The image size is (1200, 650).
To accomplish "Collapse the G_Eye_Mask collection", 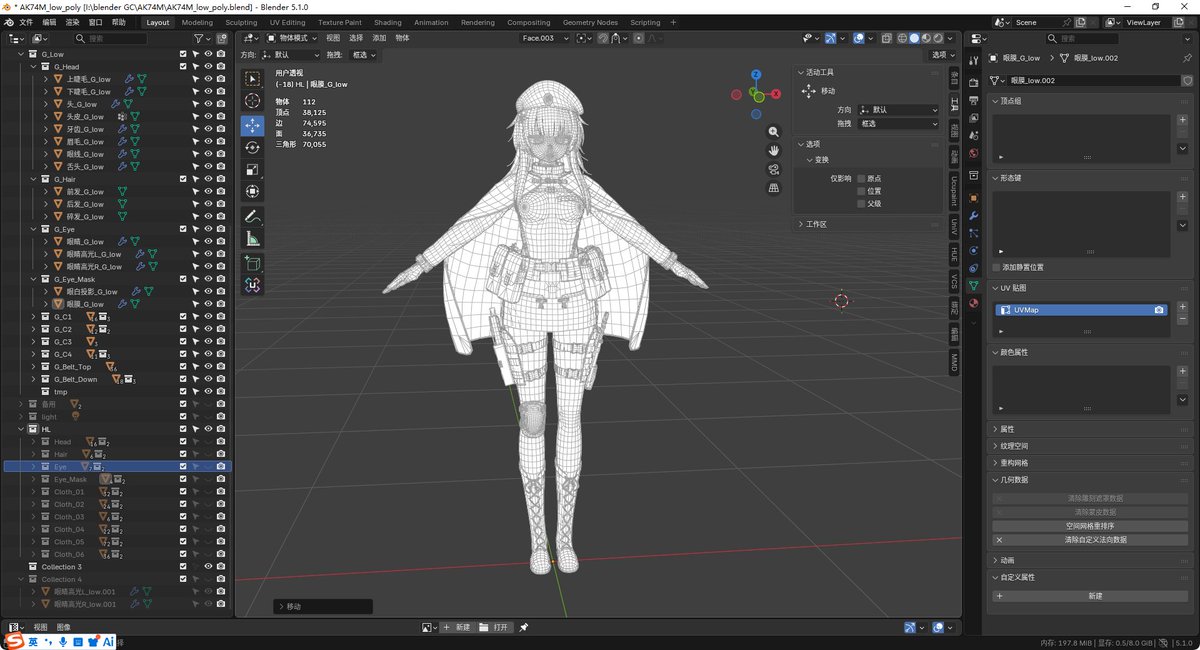I will coord(33,279).
